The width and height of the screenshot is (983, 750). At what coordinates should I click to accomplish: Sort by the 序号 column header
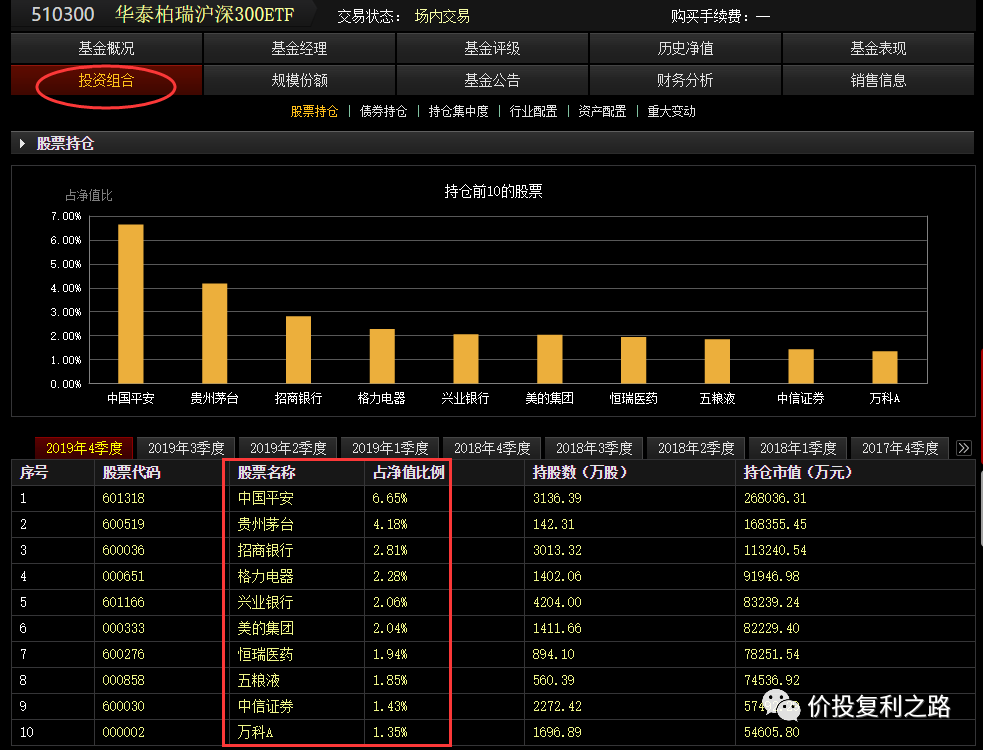(x=34, y=472)
